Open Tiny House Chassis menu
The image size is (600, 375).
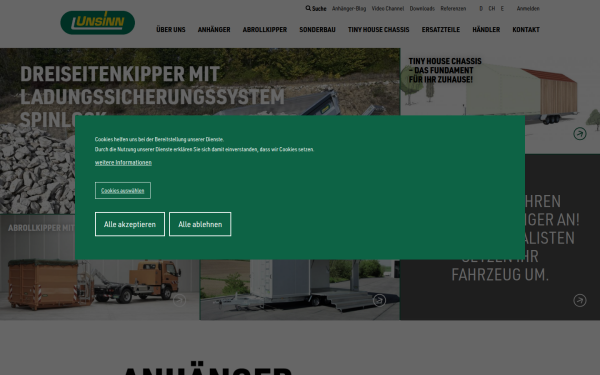[378, 29]
